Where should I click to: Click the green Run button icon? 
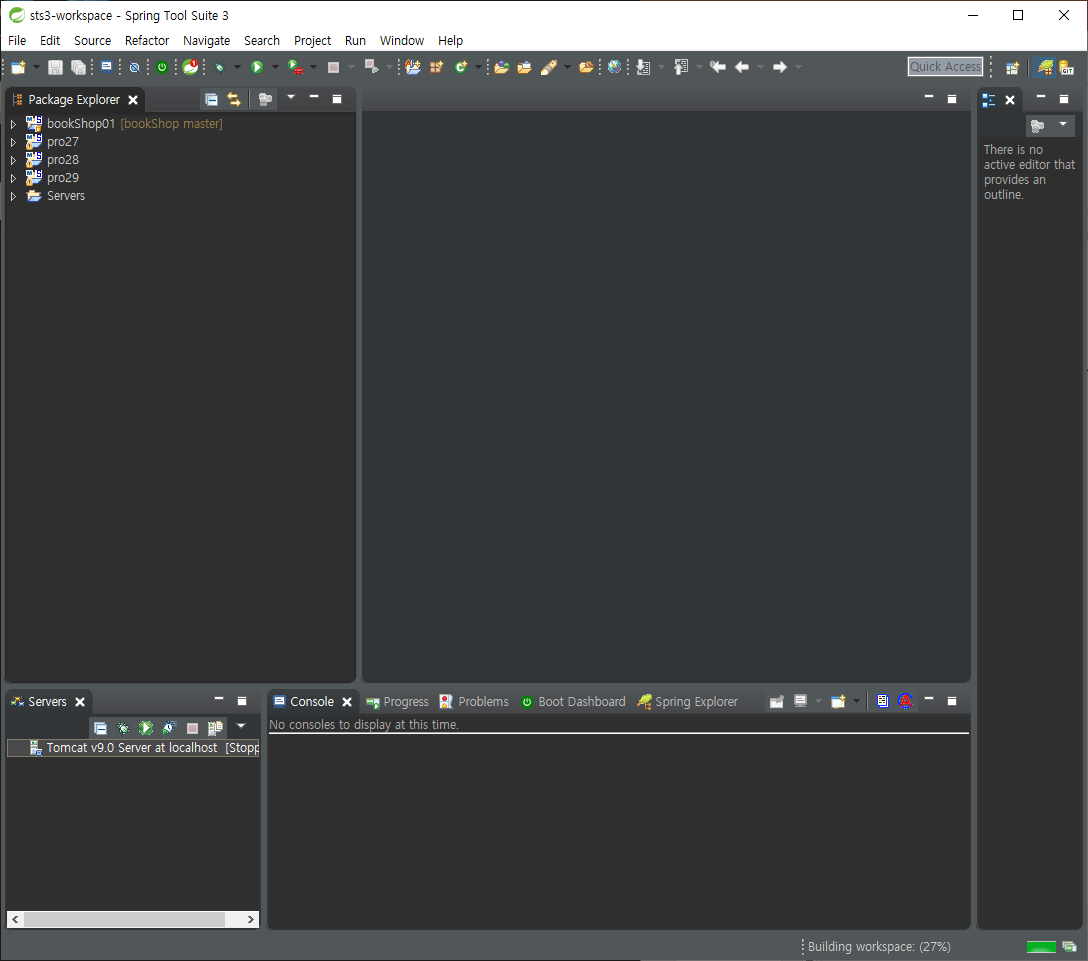(257, 67)
